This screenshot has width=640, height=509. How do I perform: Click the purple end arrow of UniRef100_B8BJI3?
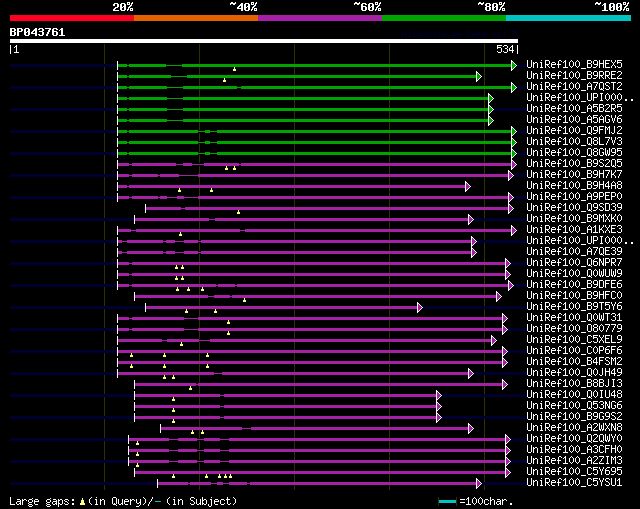[505, 385]
